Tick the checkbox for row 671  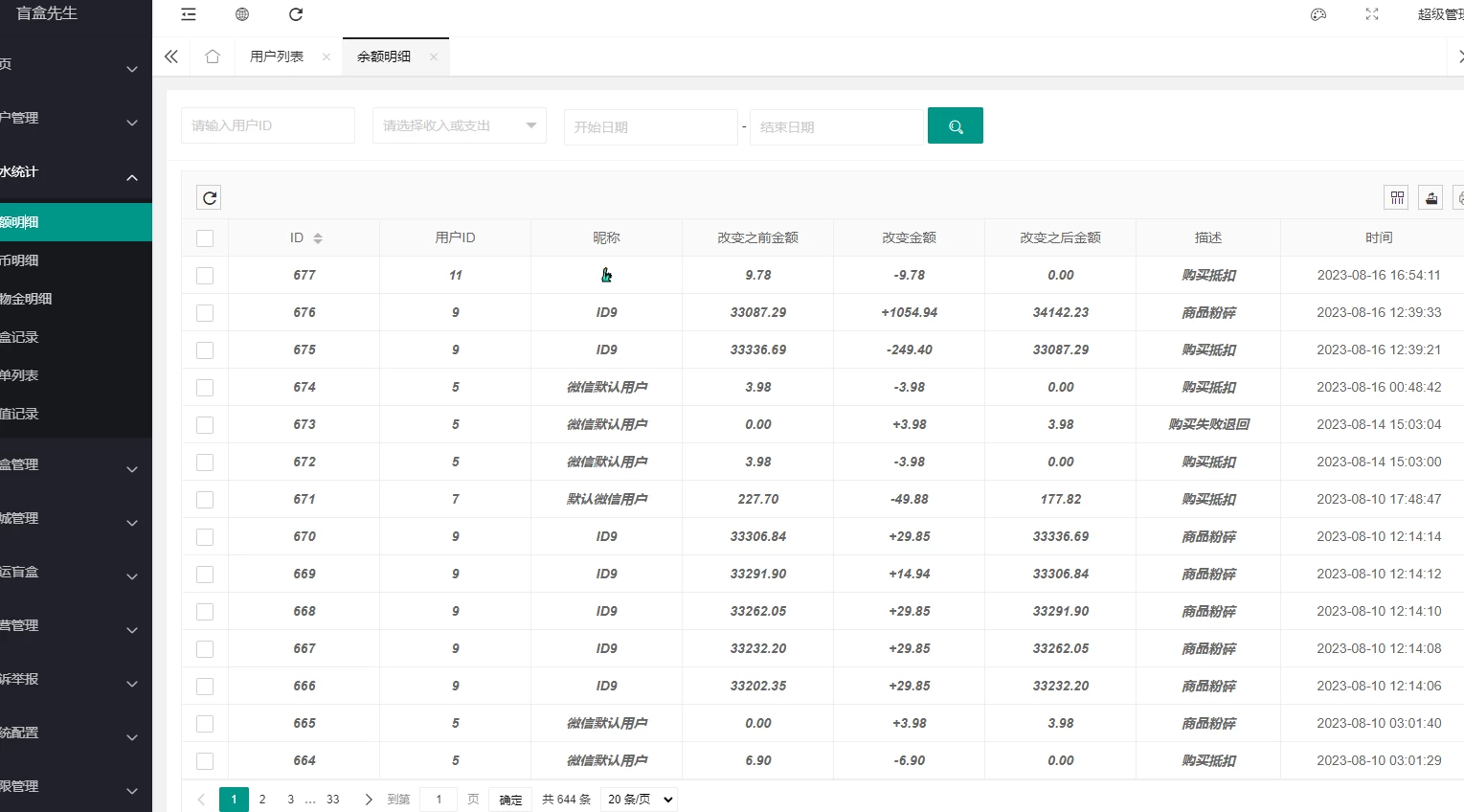click(x=205, y=500)
